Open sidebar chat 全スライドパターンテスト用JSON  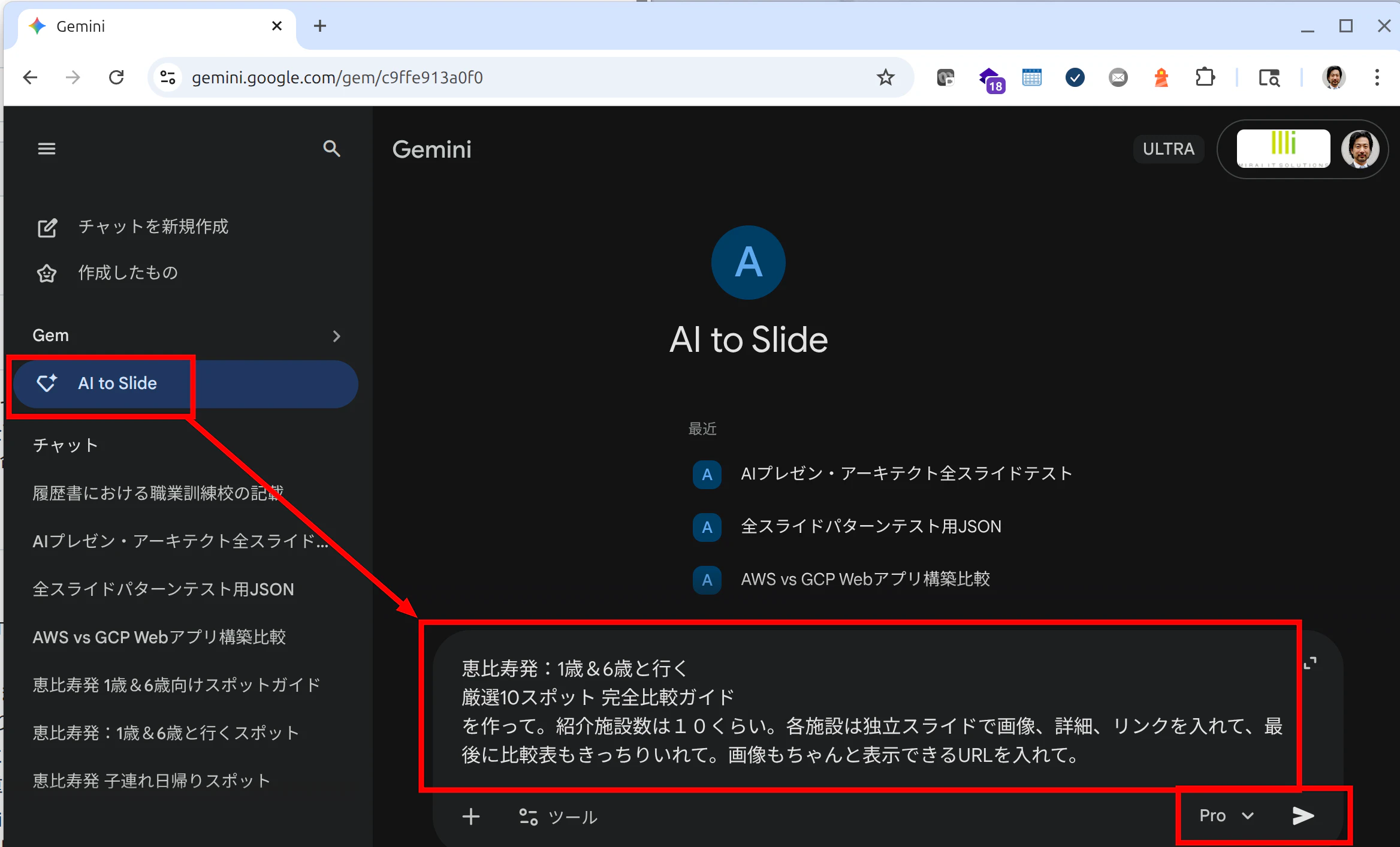(163, 589)
